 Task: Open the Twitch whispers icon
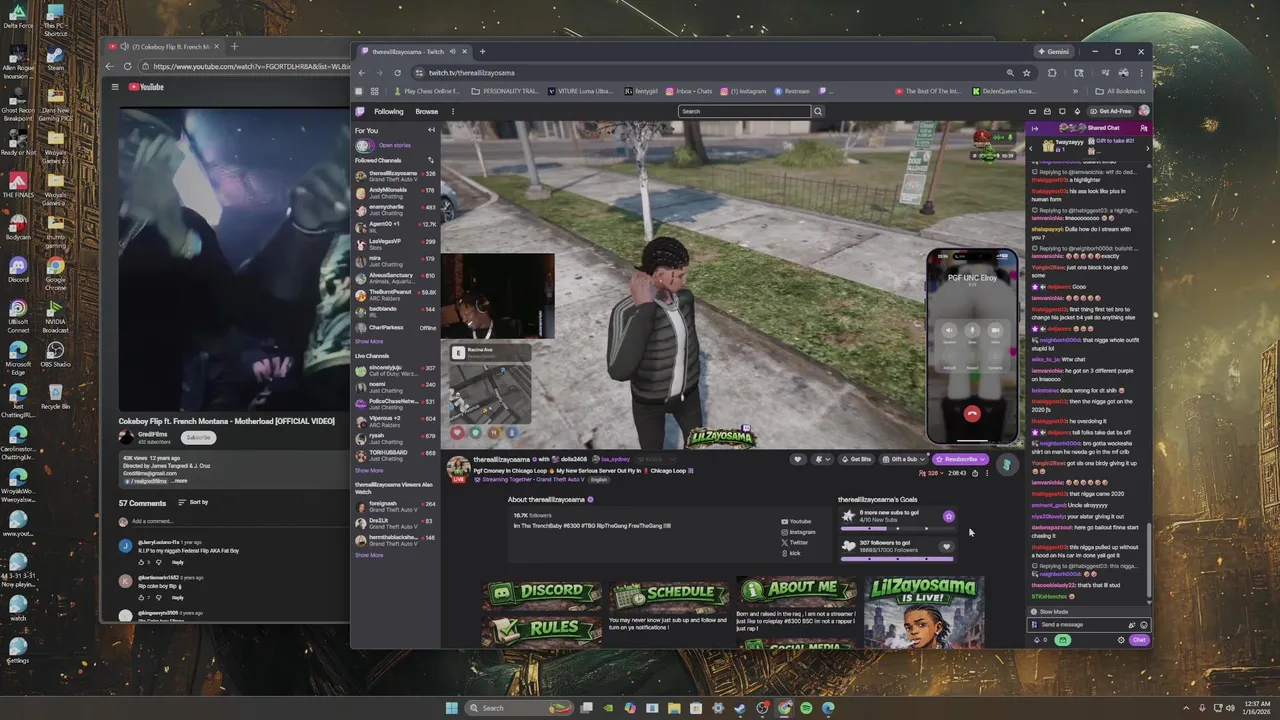[1062, 111]
